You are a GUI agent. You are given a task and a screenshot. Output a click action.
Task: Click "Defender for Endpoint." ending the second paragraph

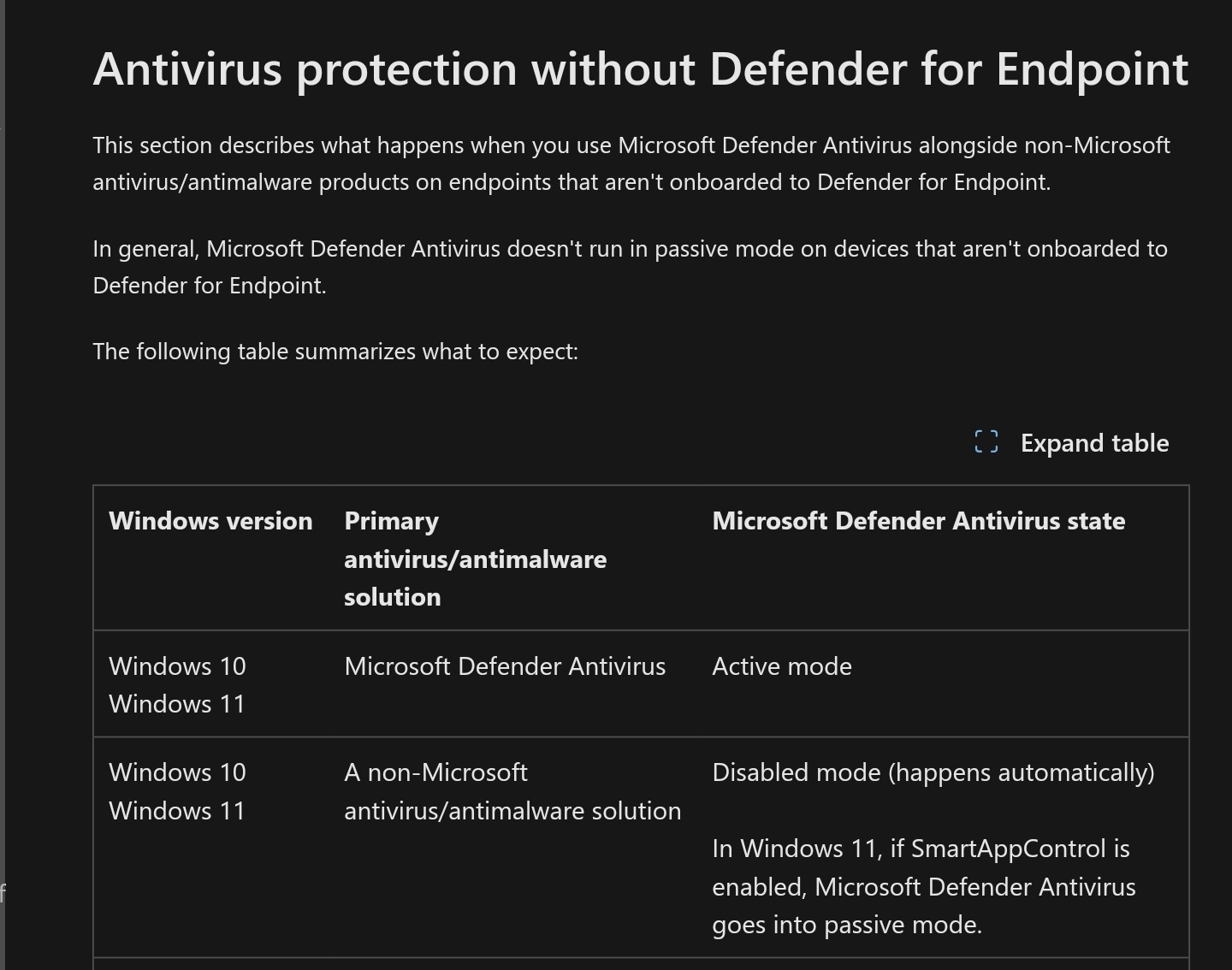pos(210,286)
